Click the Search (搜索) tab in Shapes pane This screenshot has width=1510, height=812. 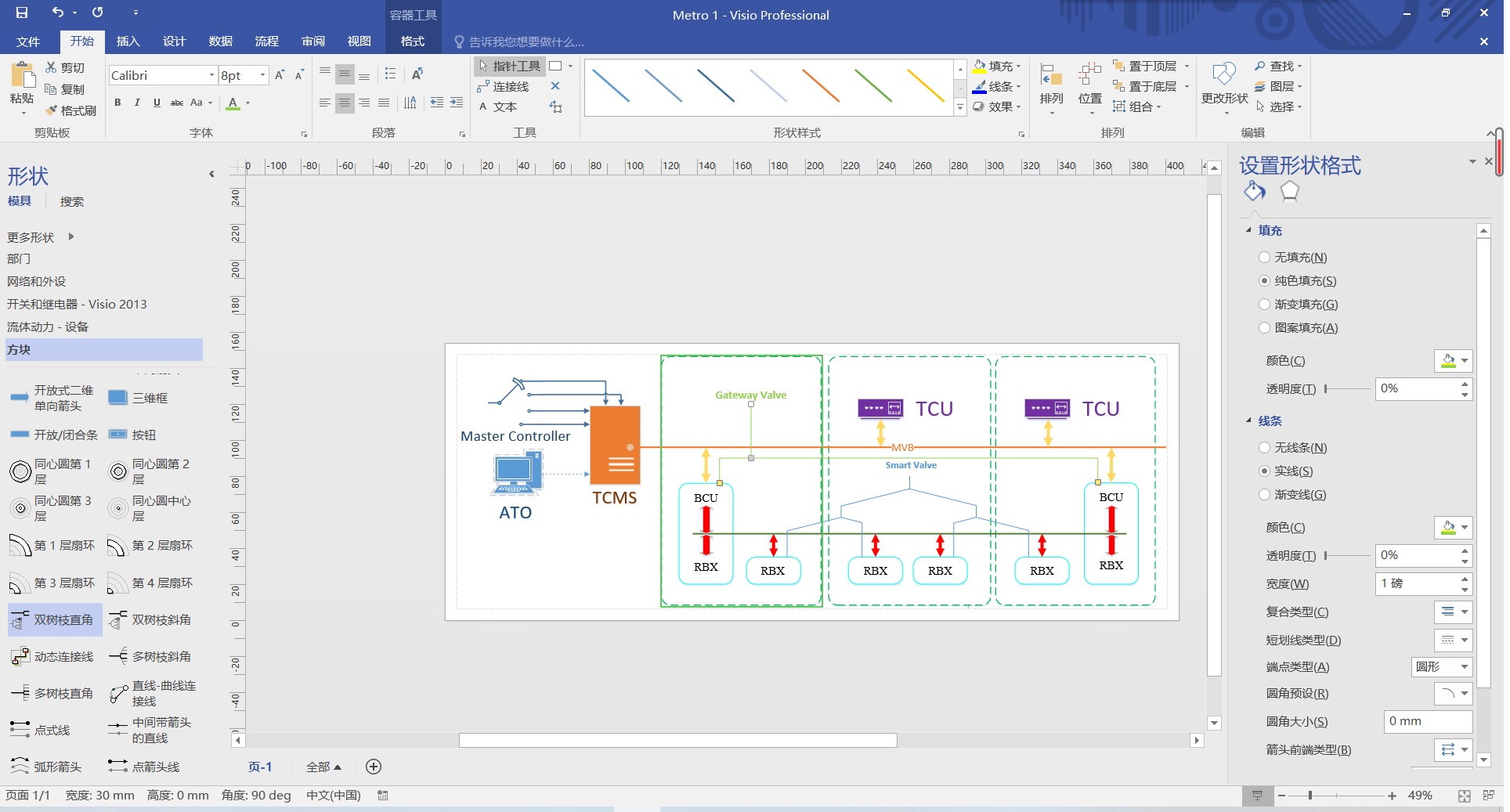click(x=72, y=201)
